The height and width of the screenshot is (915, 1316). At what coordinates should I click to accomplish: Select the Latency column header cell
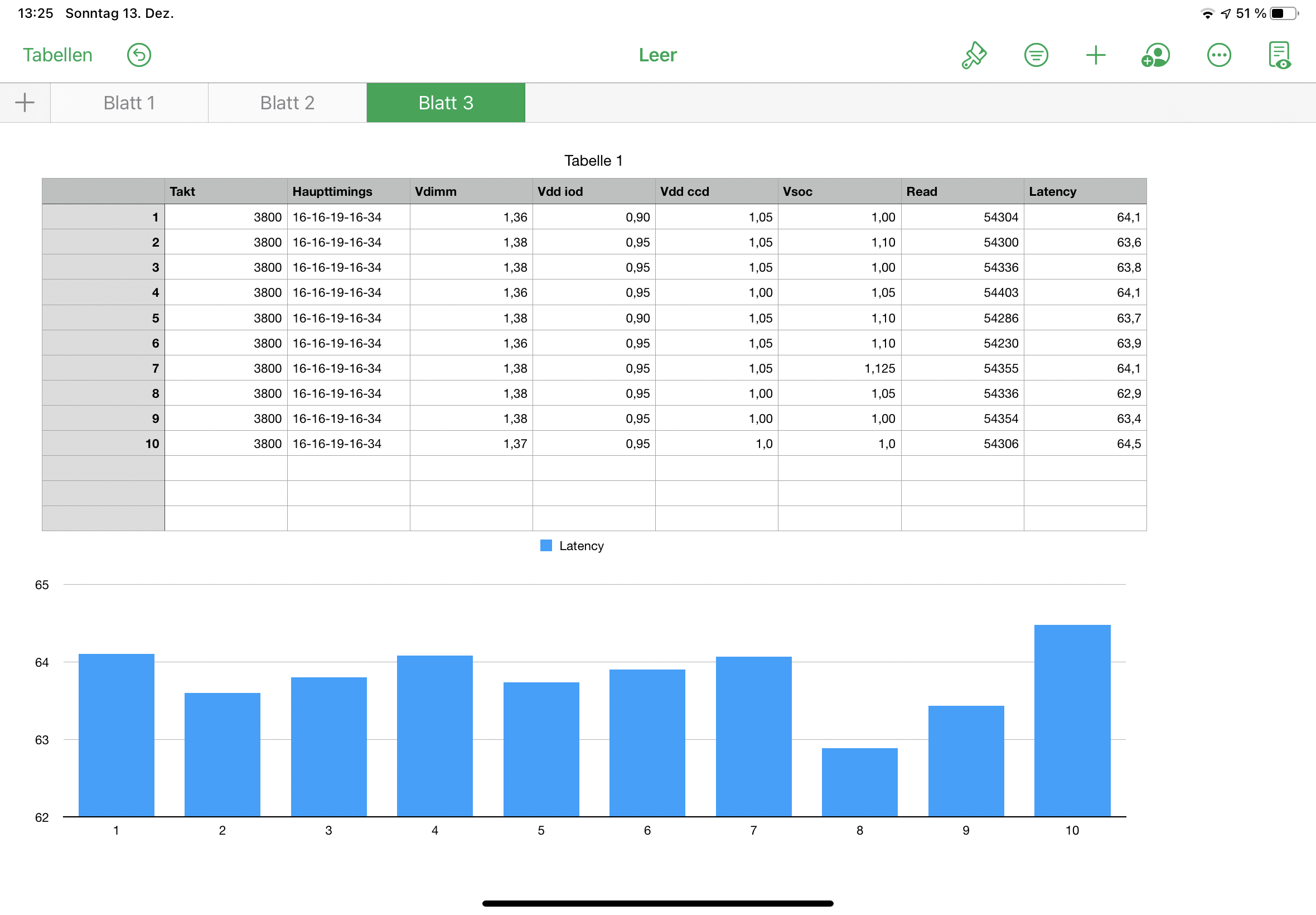1085,191
